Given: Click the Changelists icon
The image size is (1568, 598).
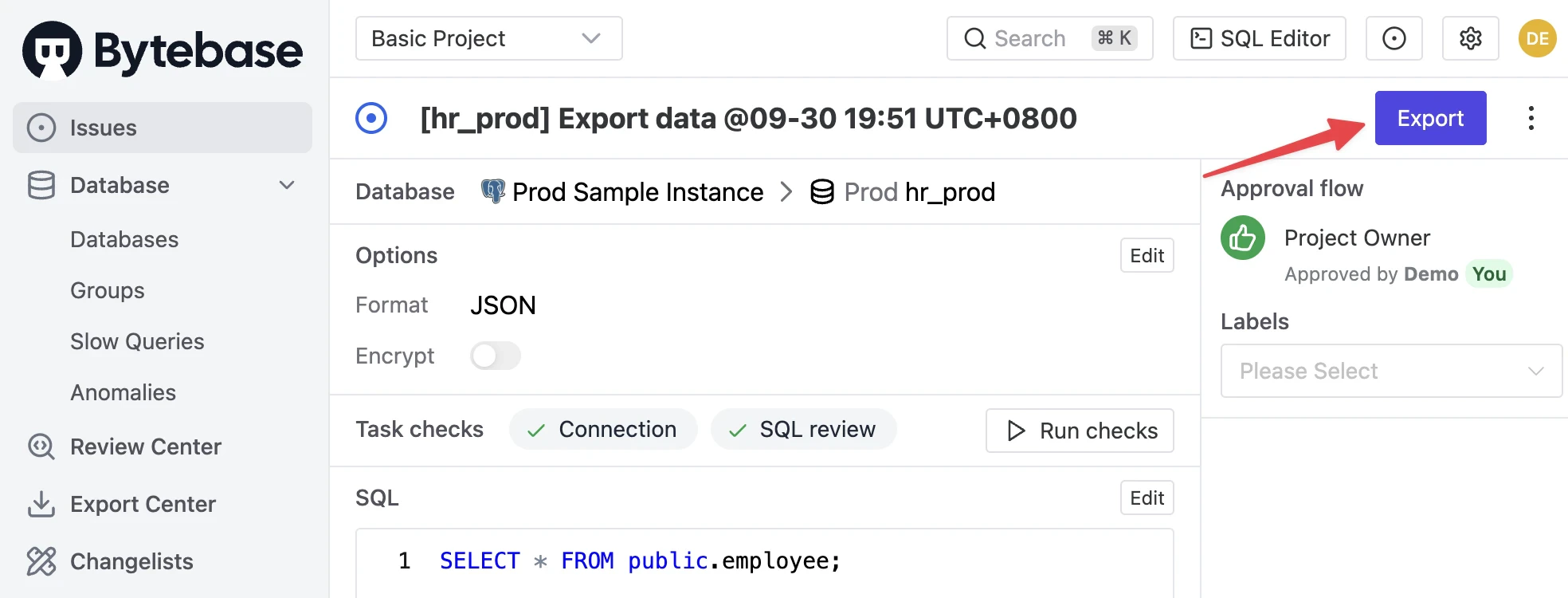Looking at the screenshot, I should pyautogui.click(x=41, y=561).
